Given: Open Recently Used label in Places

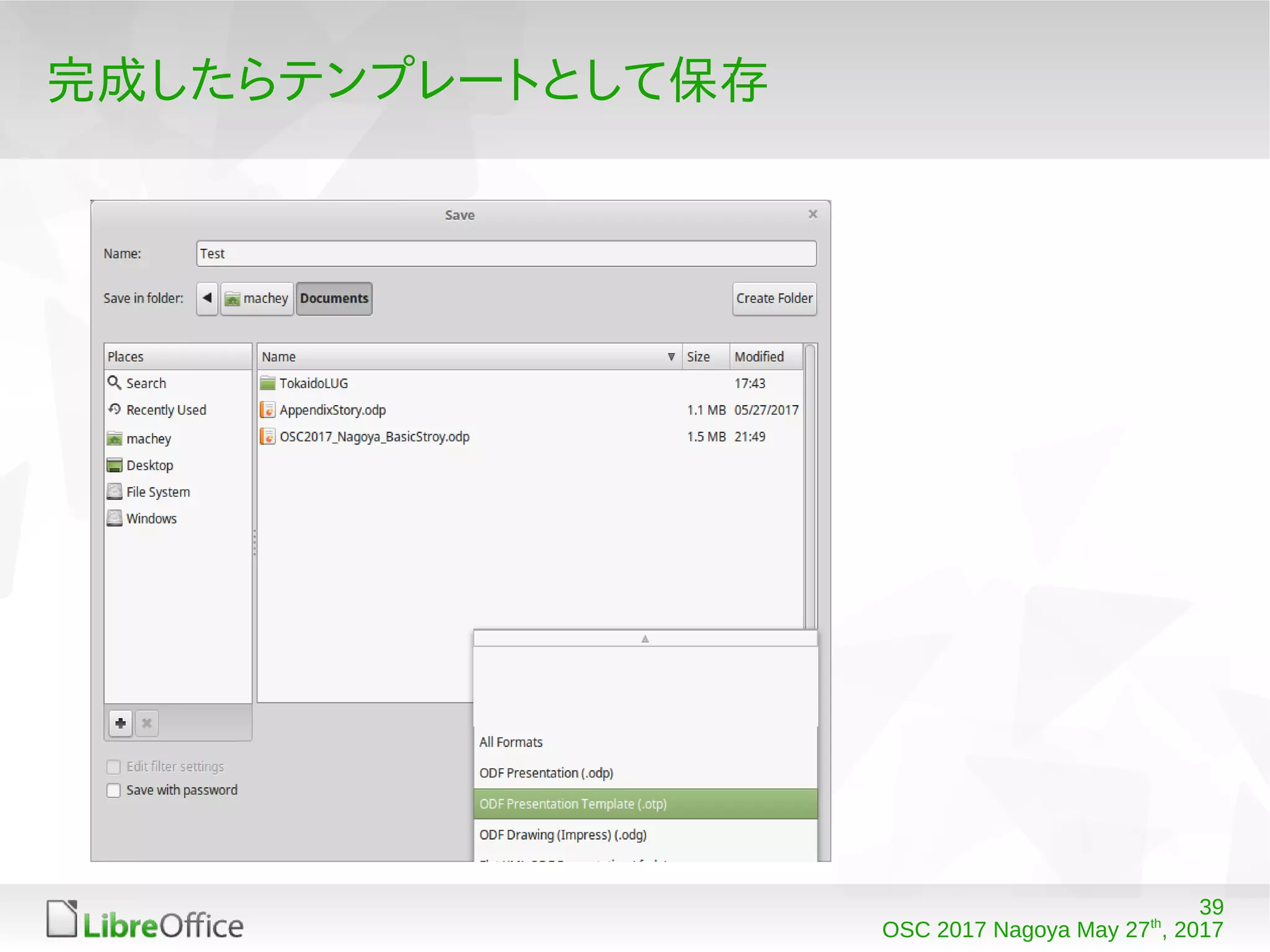Looking at the screenshot, I should pyautogui.click(x=166, y=410).
